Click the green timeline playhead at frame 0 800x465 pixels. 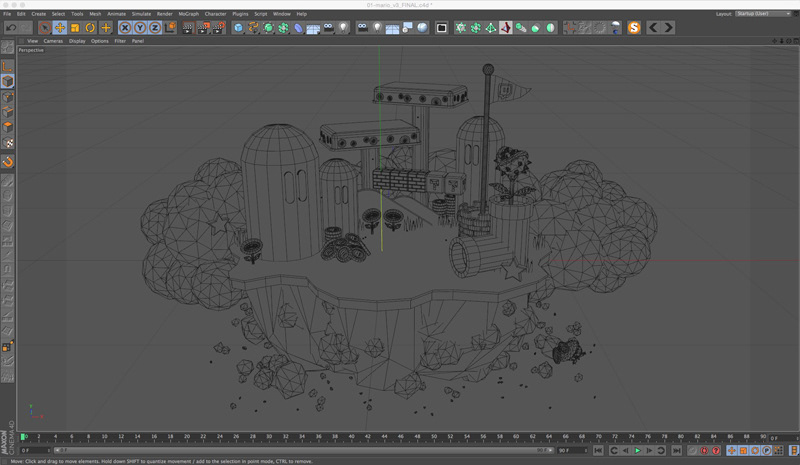pos(22,437)
